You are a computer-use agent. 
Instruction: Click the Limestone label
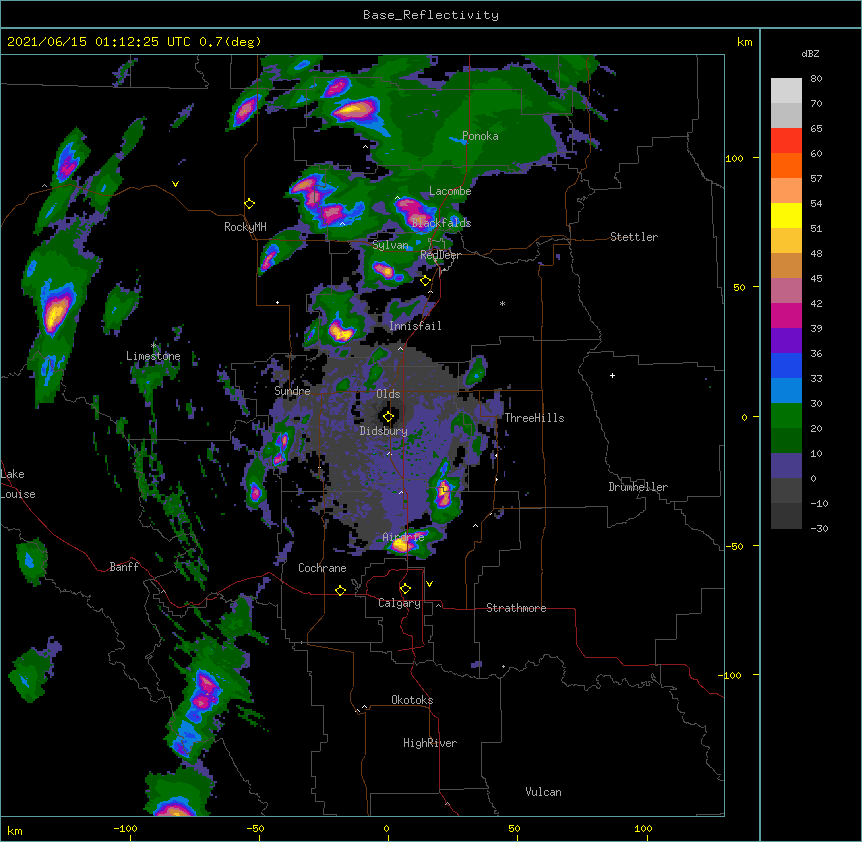[153, 356]
